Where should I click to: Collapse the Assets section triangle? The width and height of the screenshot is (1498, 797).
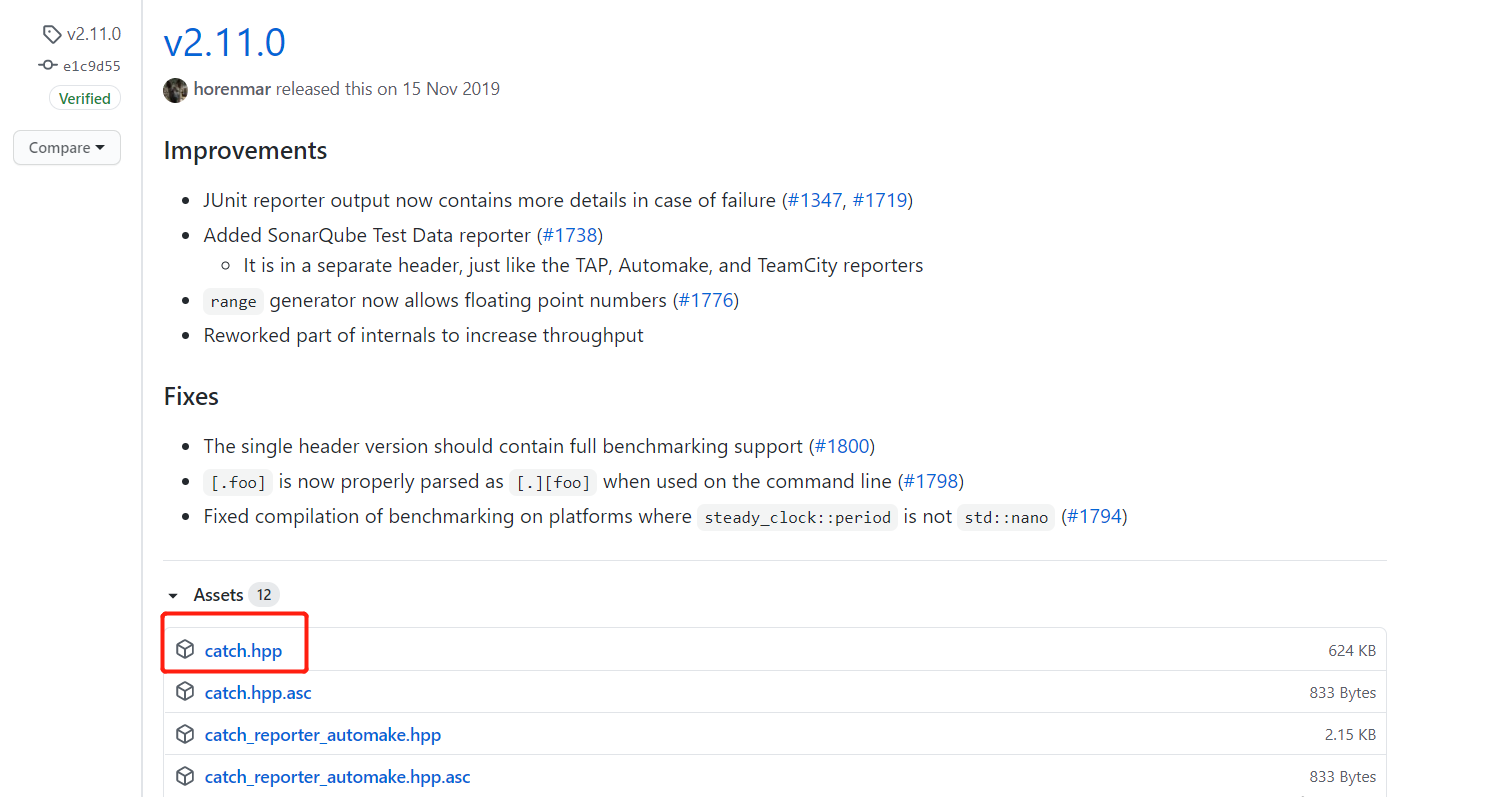tap(173, 596)
